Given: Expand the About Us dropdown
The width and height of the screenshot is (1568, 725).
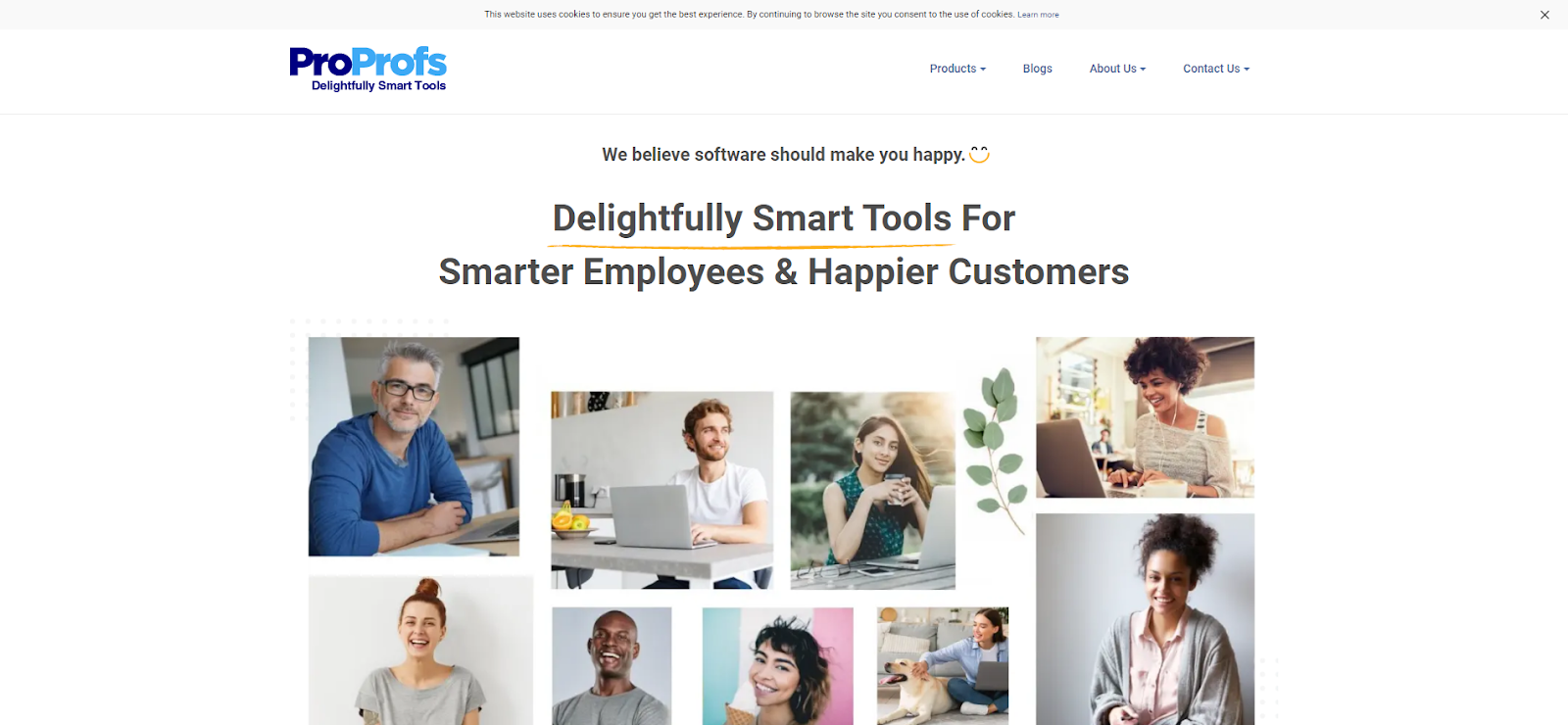Looking at the screenshot, I should (1117, 69).
